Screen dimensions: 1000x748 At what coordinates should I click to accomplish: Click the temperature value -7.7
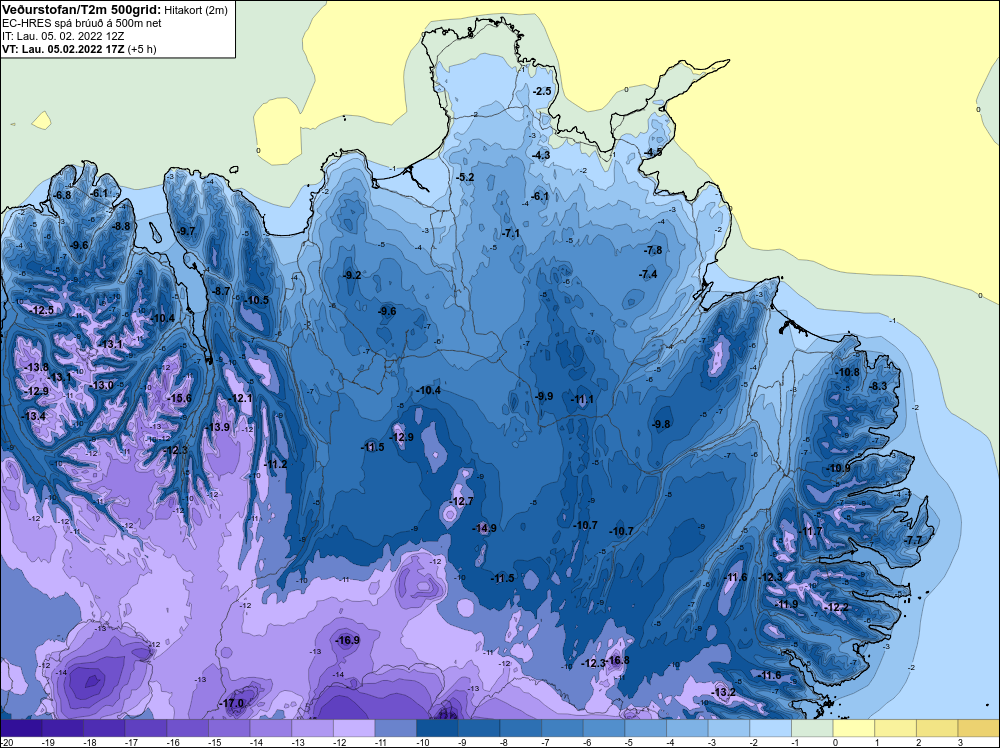(913, 539)
